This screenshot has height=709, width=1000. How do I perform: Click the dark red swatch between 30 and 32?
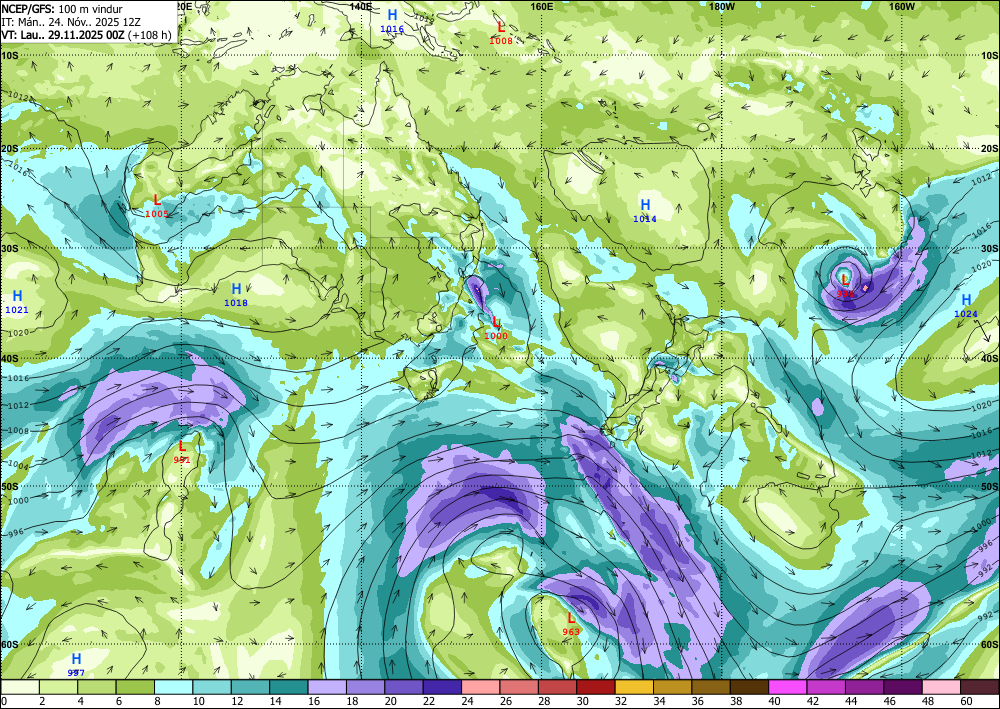(x=596, y=687)
